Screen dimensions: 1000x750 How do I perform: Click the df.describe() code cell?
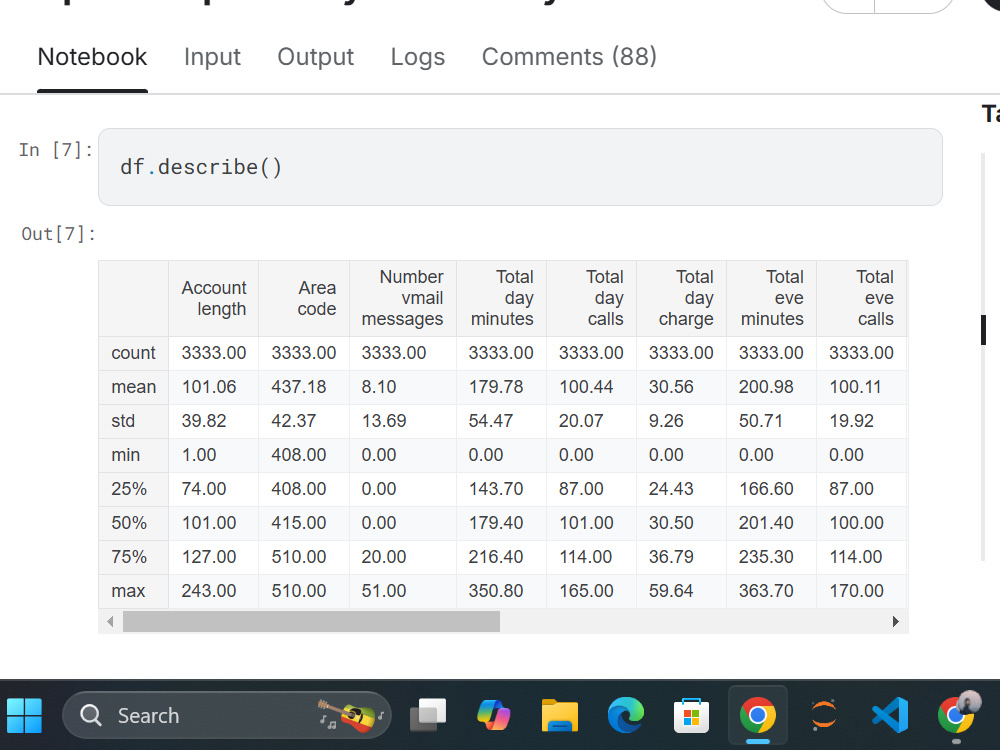click(520, 167)
